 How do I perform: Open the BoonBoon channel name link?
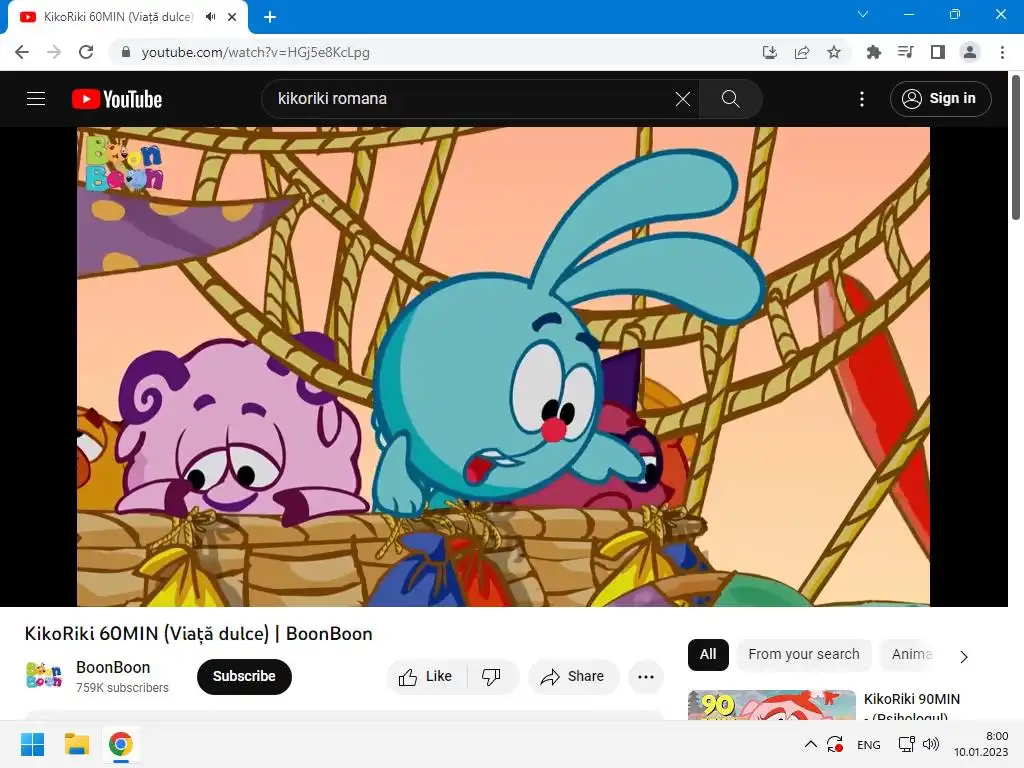click(x=113, y=667)
